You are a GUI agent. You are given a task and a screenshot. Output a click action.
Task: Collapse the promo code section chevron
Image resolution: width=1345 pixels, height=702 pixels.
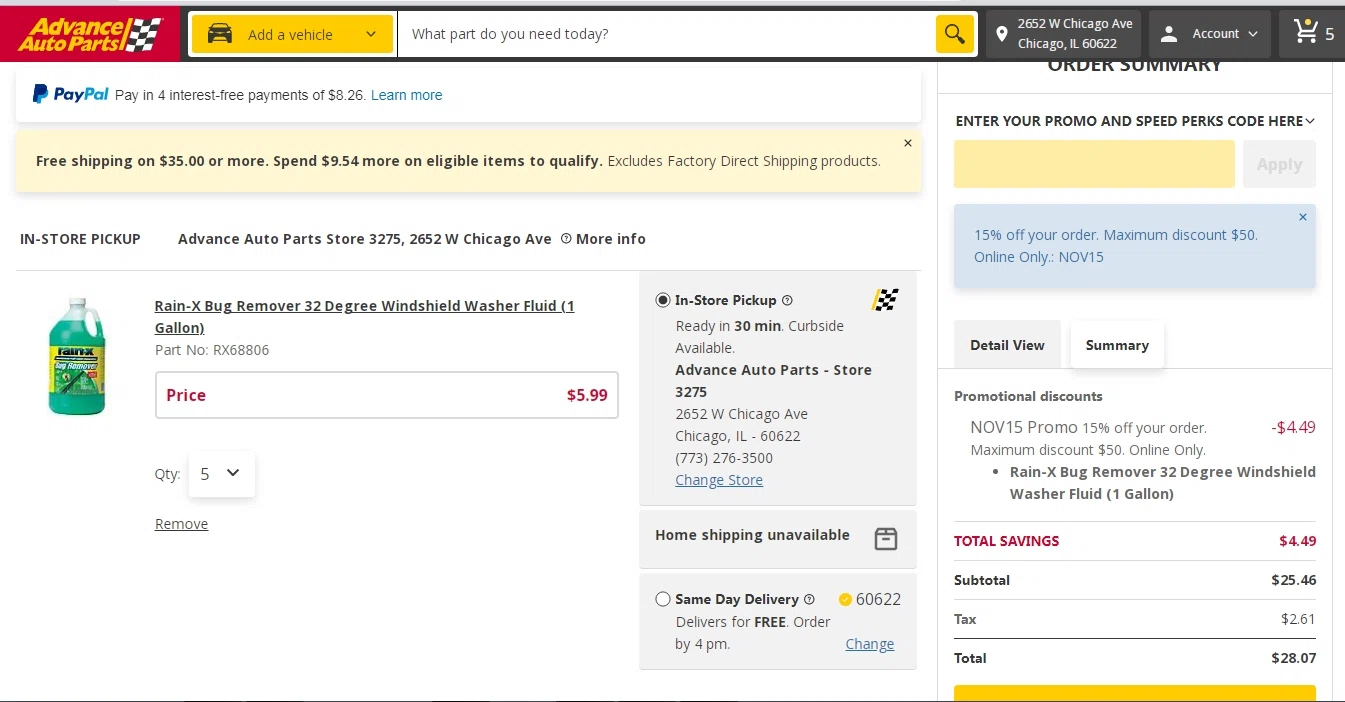pos(1310,121)
